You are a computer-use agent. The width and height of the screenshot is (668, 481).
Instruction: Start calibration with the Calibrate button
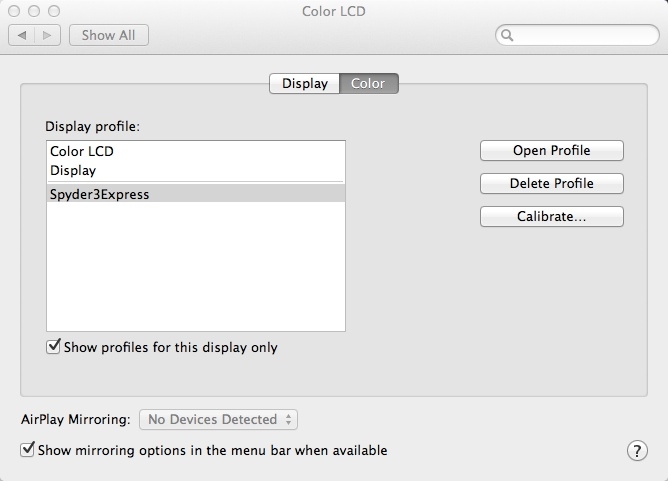[551, 217]
